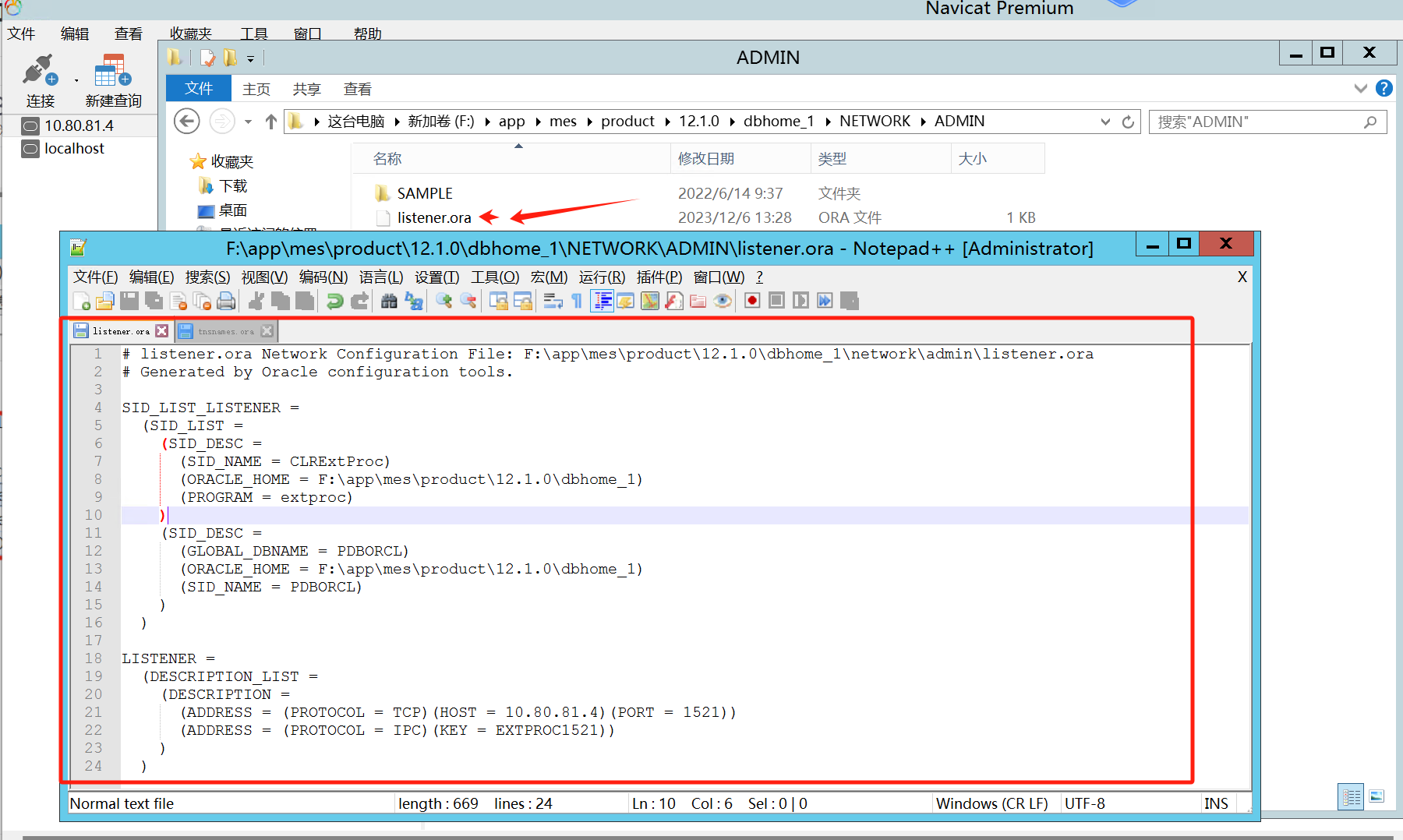Refresh the ADMIN folder view

tap(1128, 122)
